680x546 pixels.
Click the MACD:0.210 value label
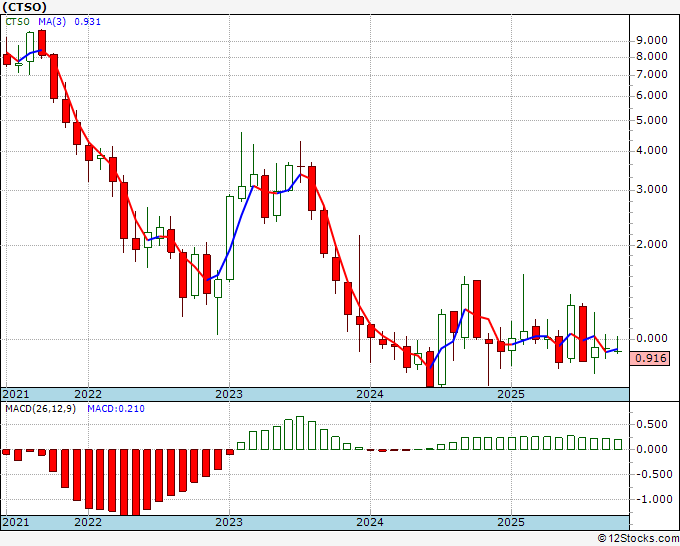point(116,409)
